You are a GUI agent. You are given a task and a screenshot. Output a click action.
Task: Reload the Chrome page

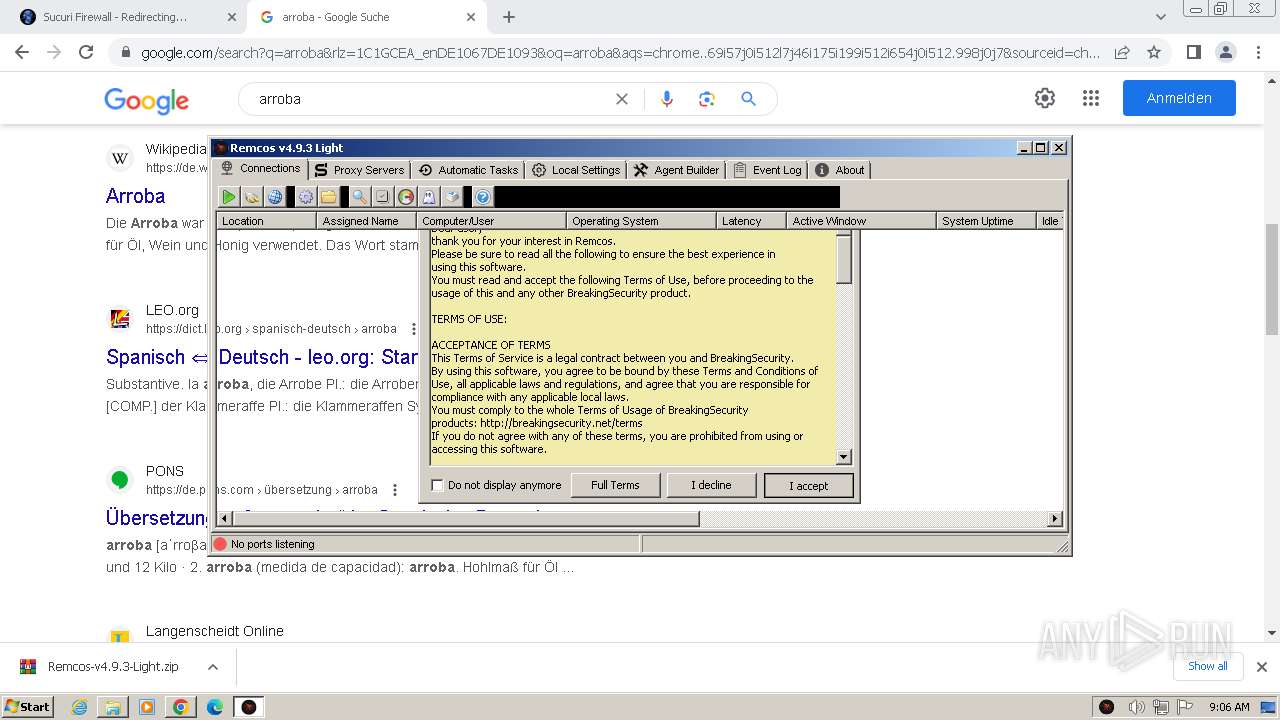pyautogui.click(x=86, y=52)
